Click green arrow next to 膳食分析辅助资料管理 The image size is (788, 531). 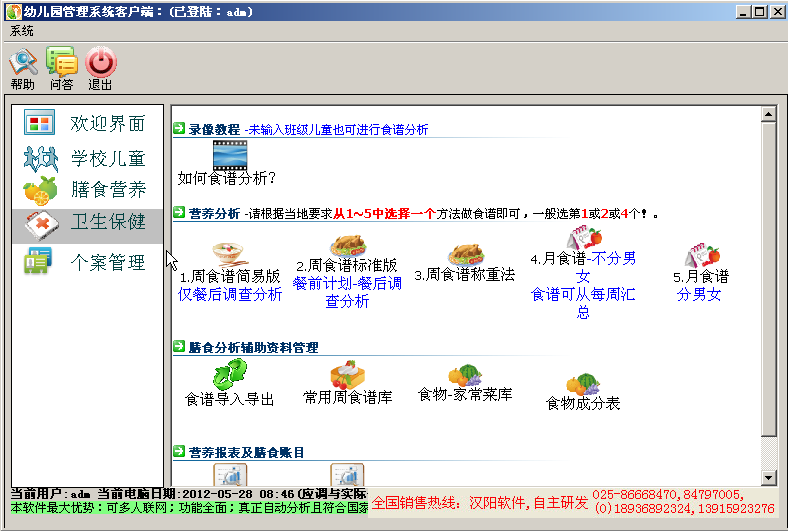point(179,346)
